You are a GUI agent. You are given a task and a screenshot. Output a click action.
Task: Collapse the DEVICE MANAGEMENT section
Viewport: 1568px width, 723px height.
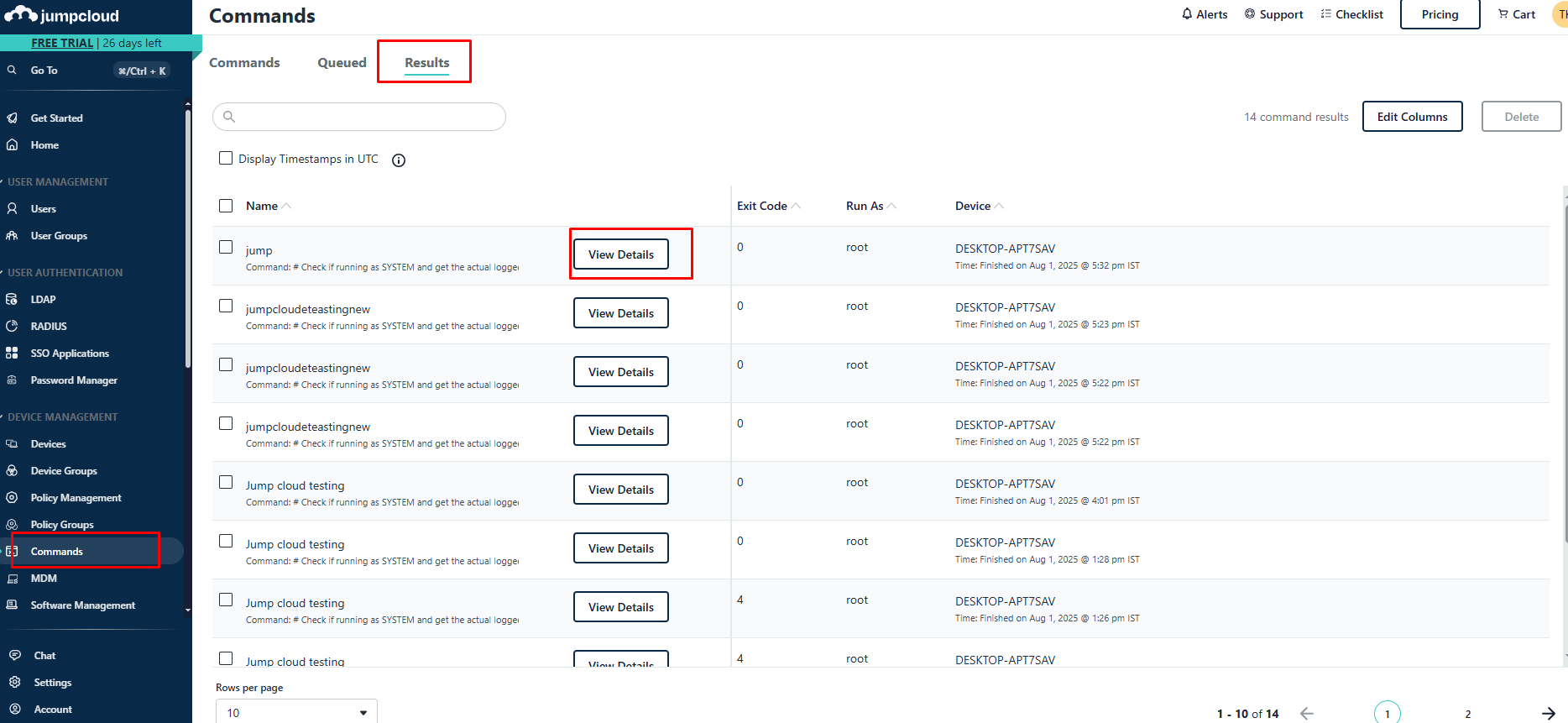pyautogui.click(x=60, y=417)
